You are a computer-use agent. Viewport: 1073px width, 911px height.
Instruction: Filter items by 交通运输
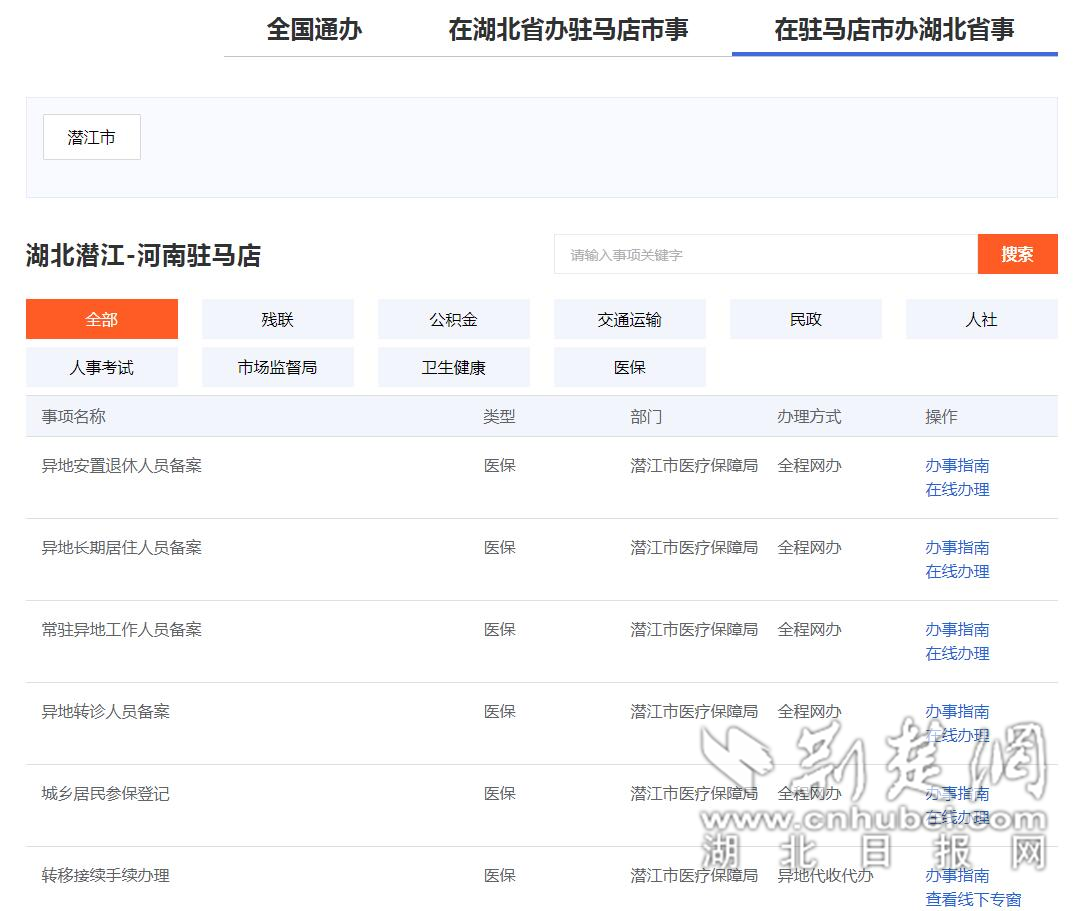click(630, 319)
